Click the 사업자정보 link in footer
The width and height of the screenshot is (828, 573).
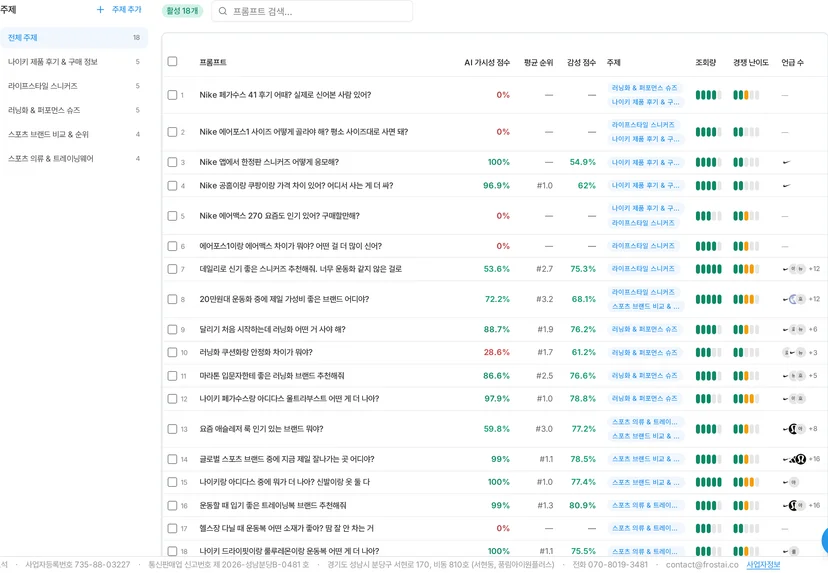pos(763,565)
